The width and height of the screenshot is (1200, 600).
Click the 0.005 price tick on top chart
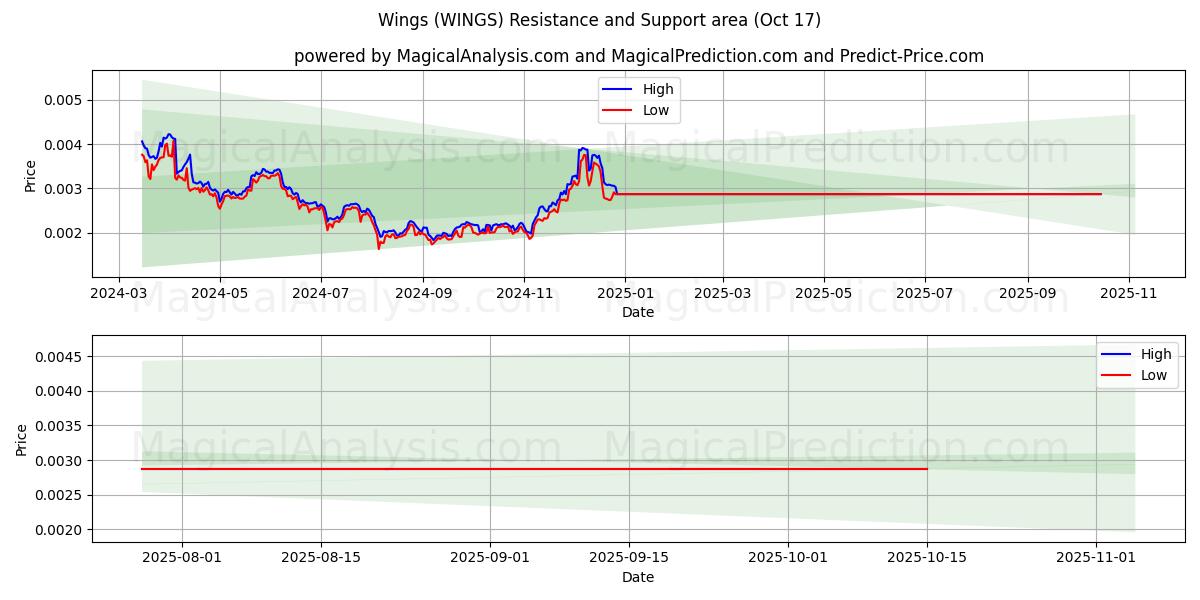[x=62, y=100]
